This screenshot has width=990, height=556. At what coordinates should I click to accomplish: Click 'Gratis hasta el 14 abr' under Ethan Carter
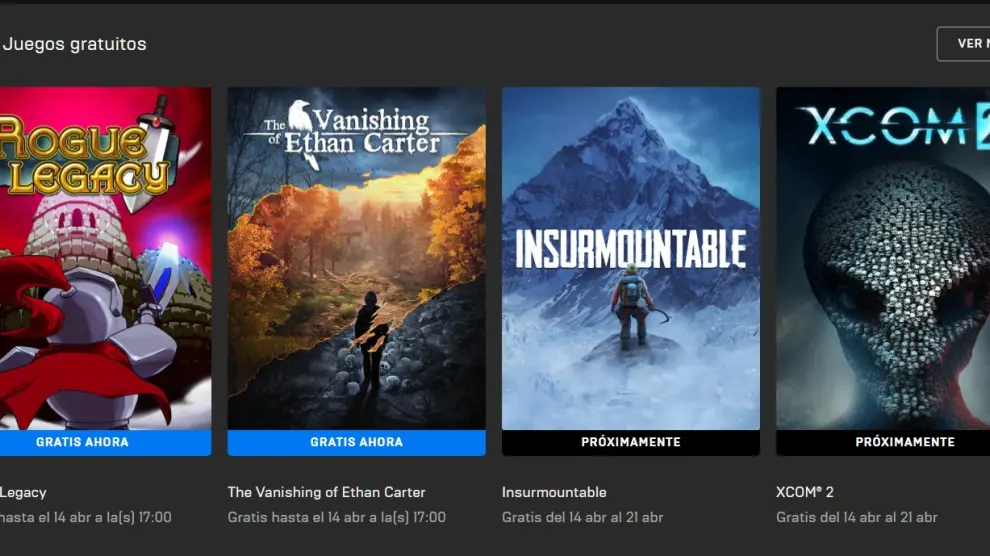pyautogui.click(x=297, y=518)
